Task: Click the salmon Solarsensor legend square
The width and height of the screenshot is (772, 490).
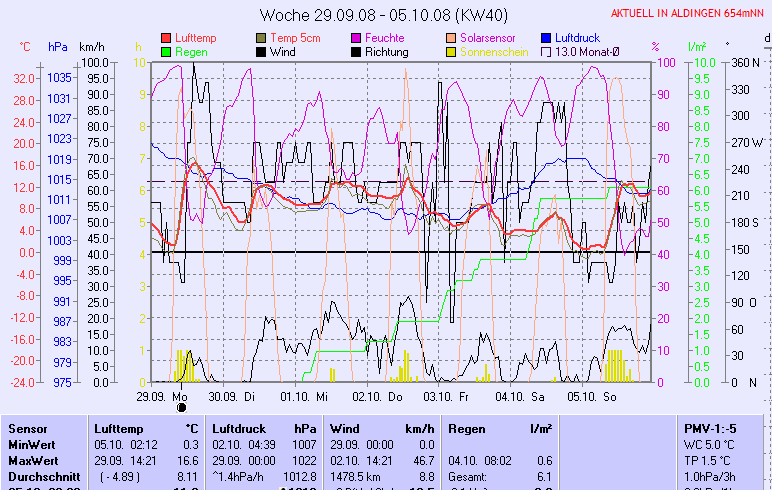Action: pos(452,38)
